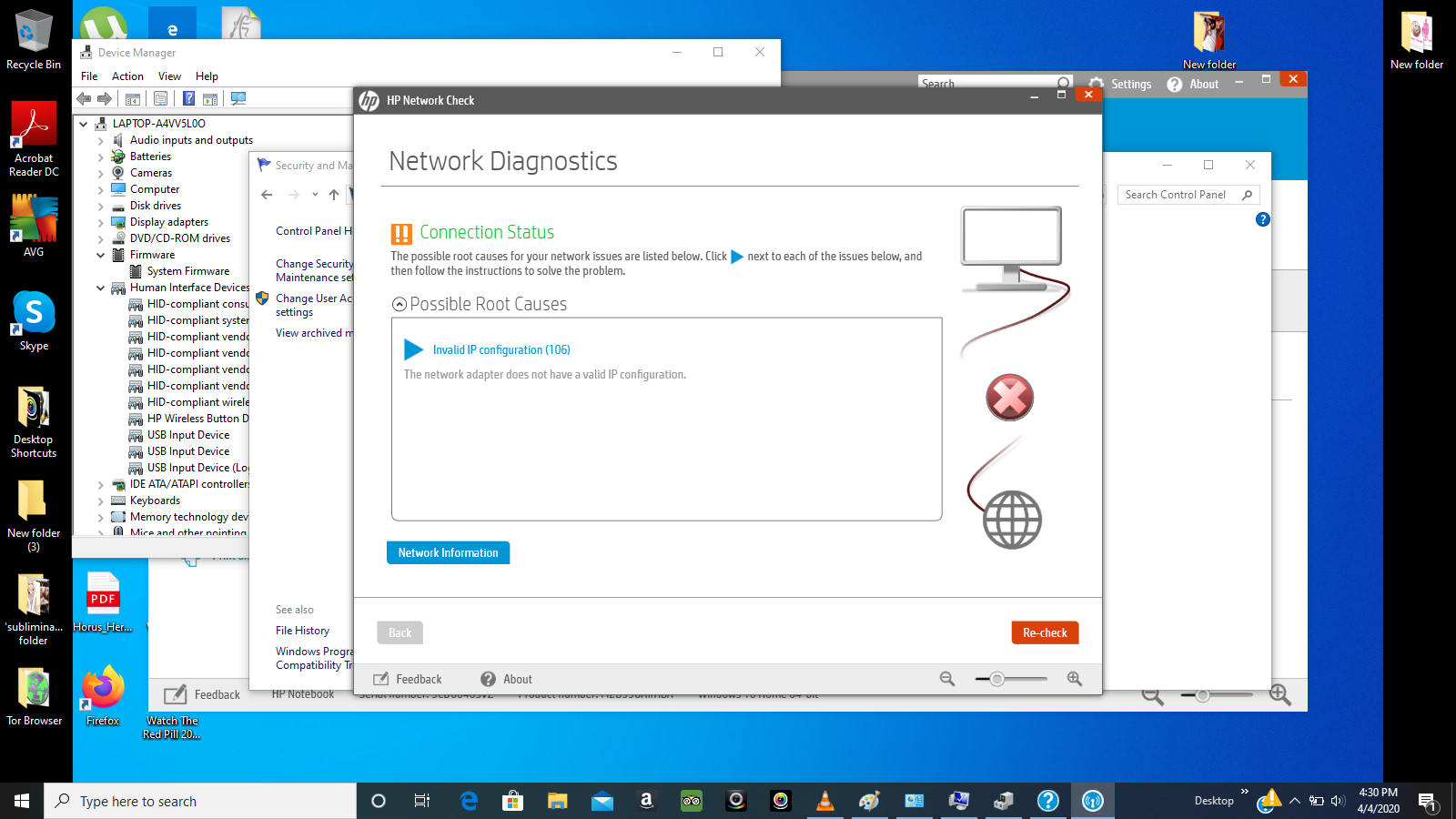Open About in HP Support Assistant header
Image resolution: width=1456 pixels, height=819 pixels.
tap(1193, 84)
